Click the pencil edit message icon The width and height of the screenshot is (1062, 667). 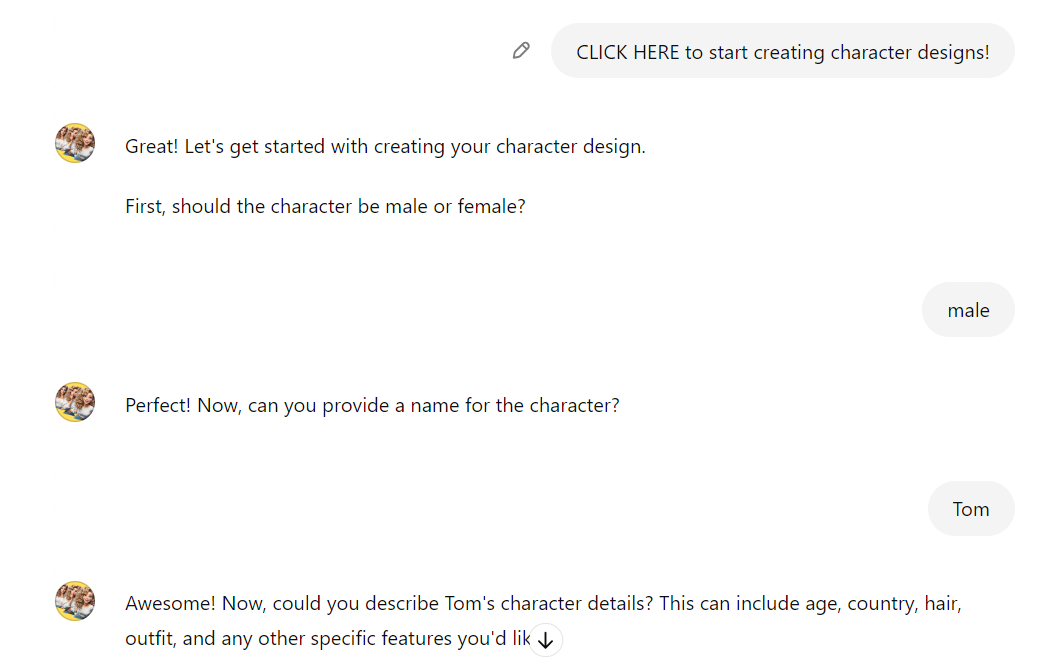tap(521, 51)
